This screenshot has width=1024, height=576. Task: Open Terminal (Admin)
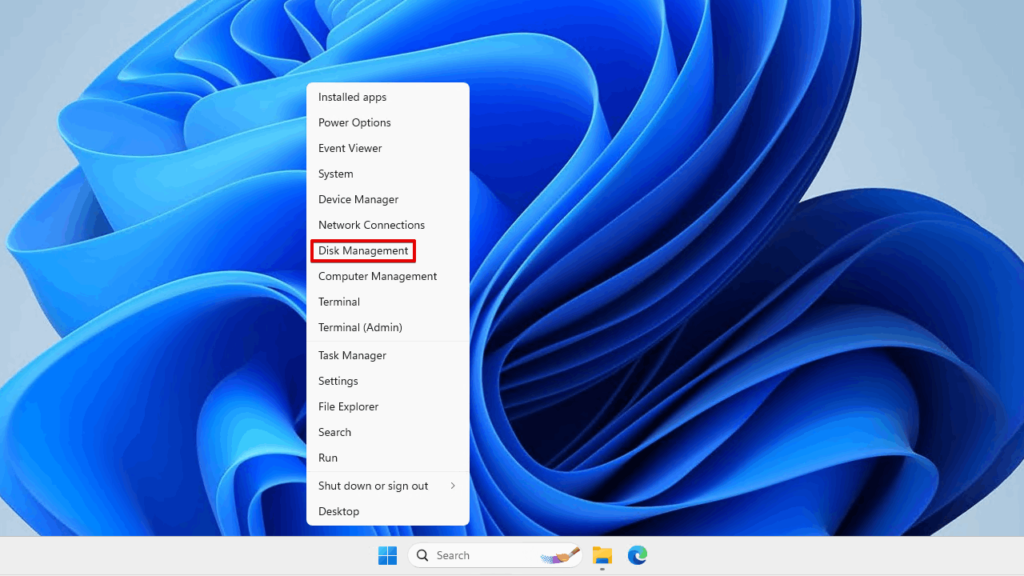(x=388, y=327)
